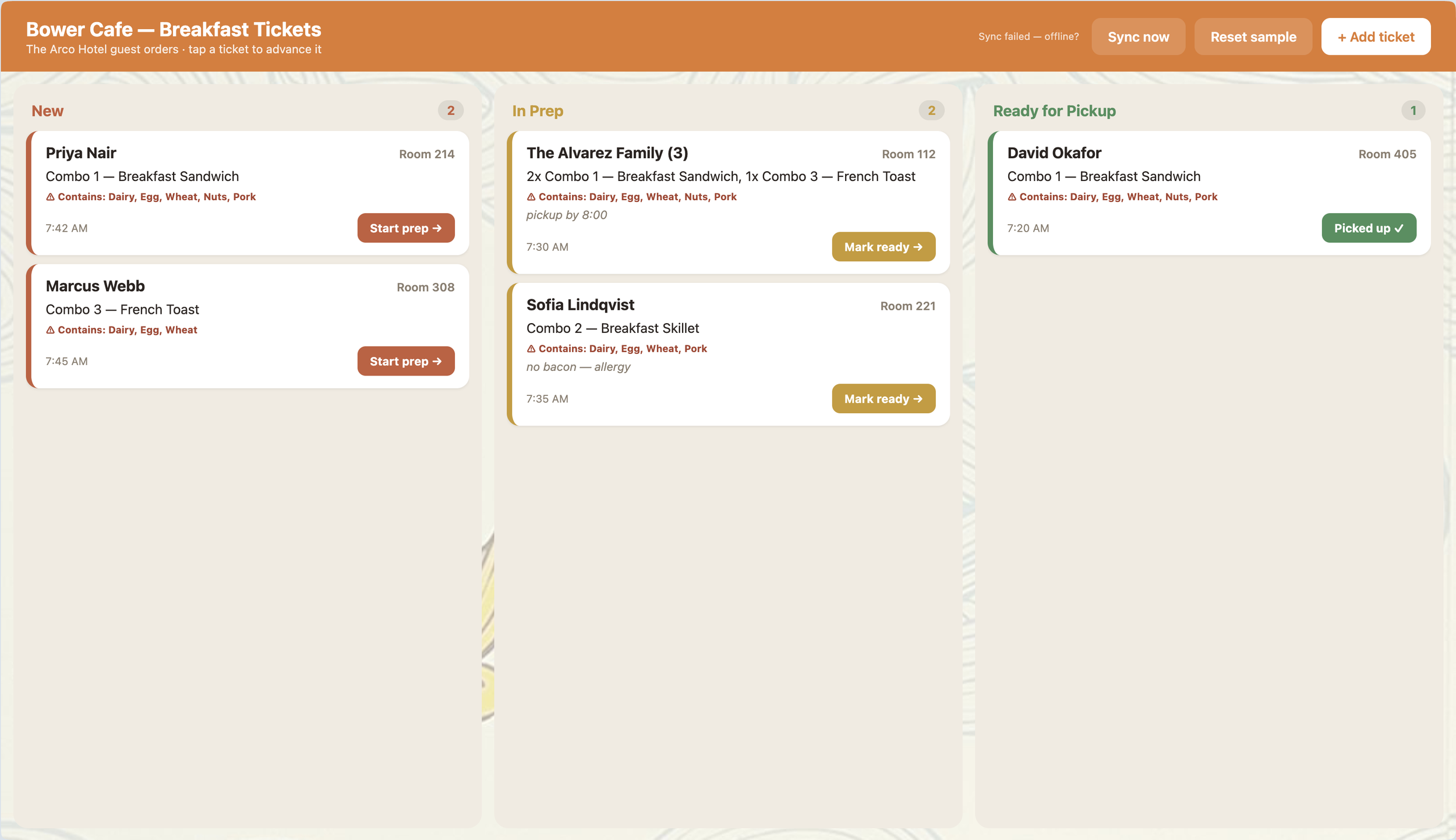The image size is (1456, 840).
Task: Click the 'no bacon — allergy' note
Action: 578,367
